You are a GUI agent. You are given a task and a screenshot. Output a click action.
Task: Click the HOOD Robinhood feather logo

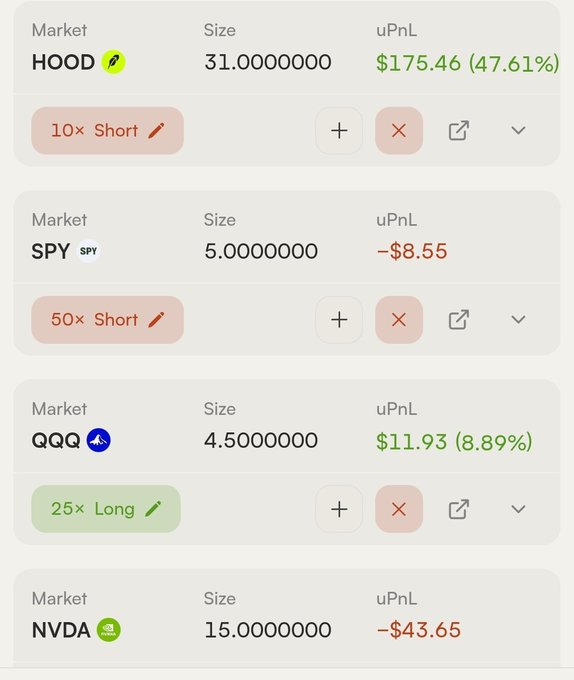tap(114, 62)
